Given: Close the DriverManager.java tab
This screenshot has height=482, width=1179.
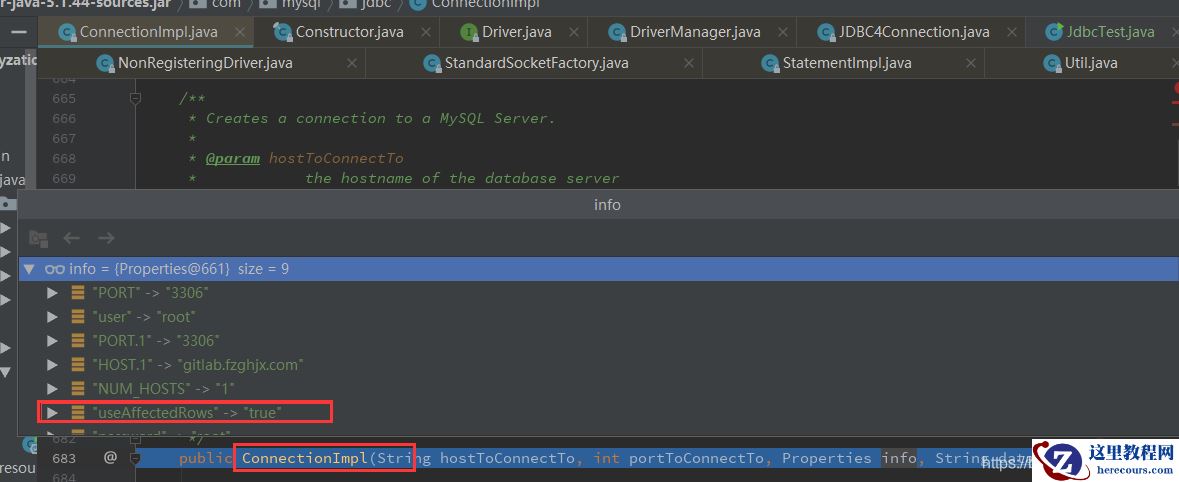Looking at the screenshot, I should click(x=783, y=32).
